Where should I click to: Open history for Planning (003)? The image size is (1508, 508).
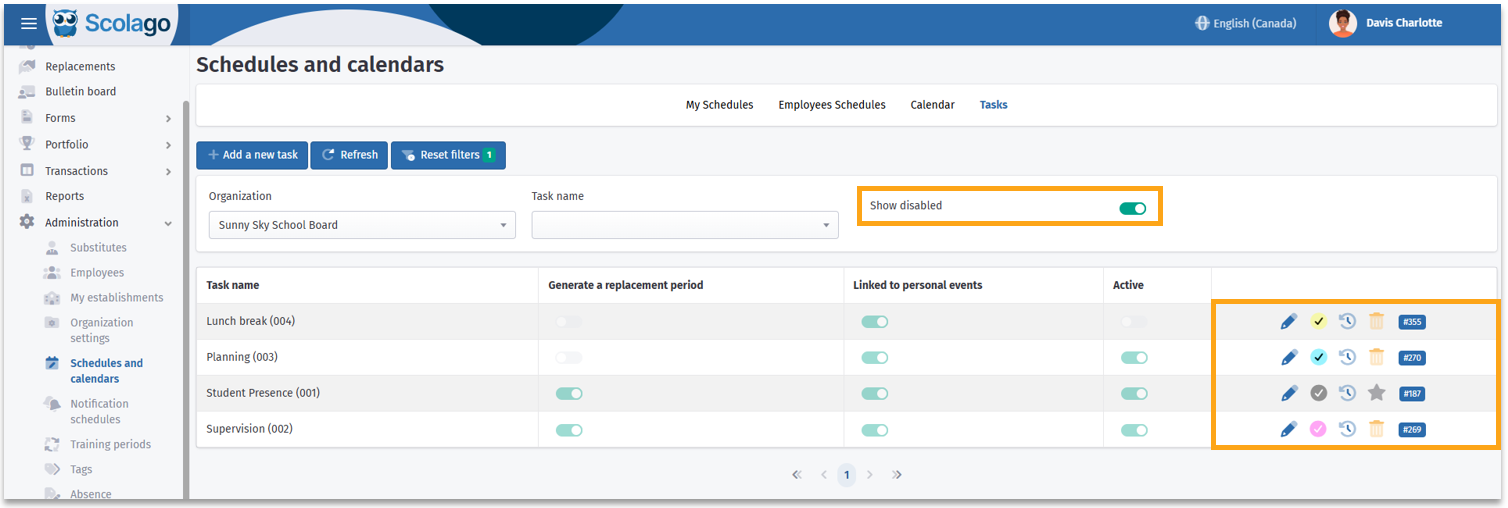pos(1348,357)
